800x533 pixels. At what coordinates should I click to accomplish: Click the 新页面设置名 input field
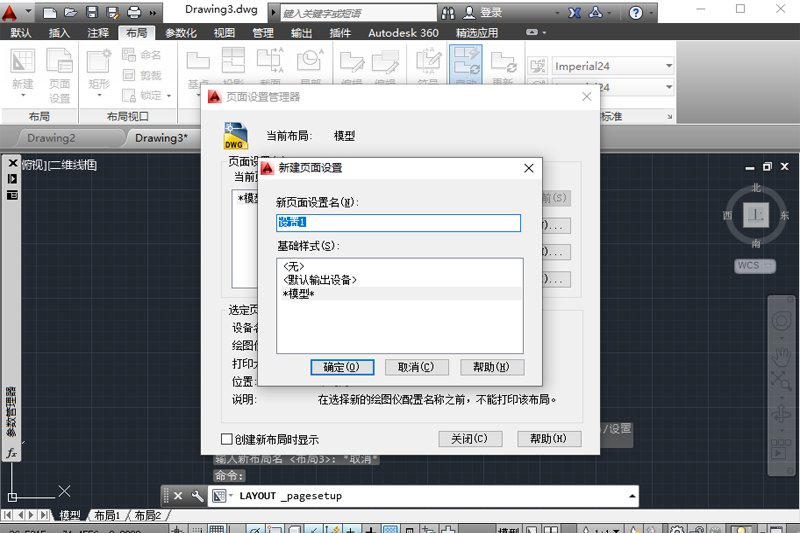tap(398, 223)
